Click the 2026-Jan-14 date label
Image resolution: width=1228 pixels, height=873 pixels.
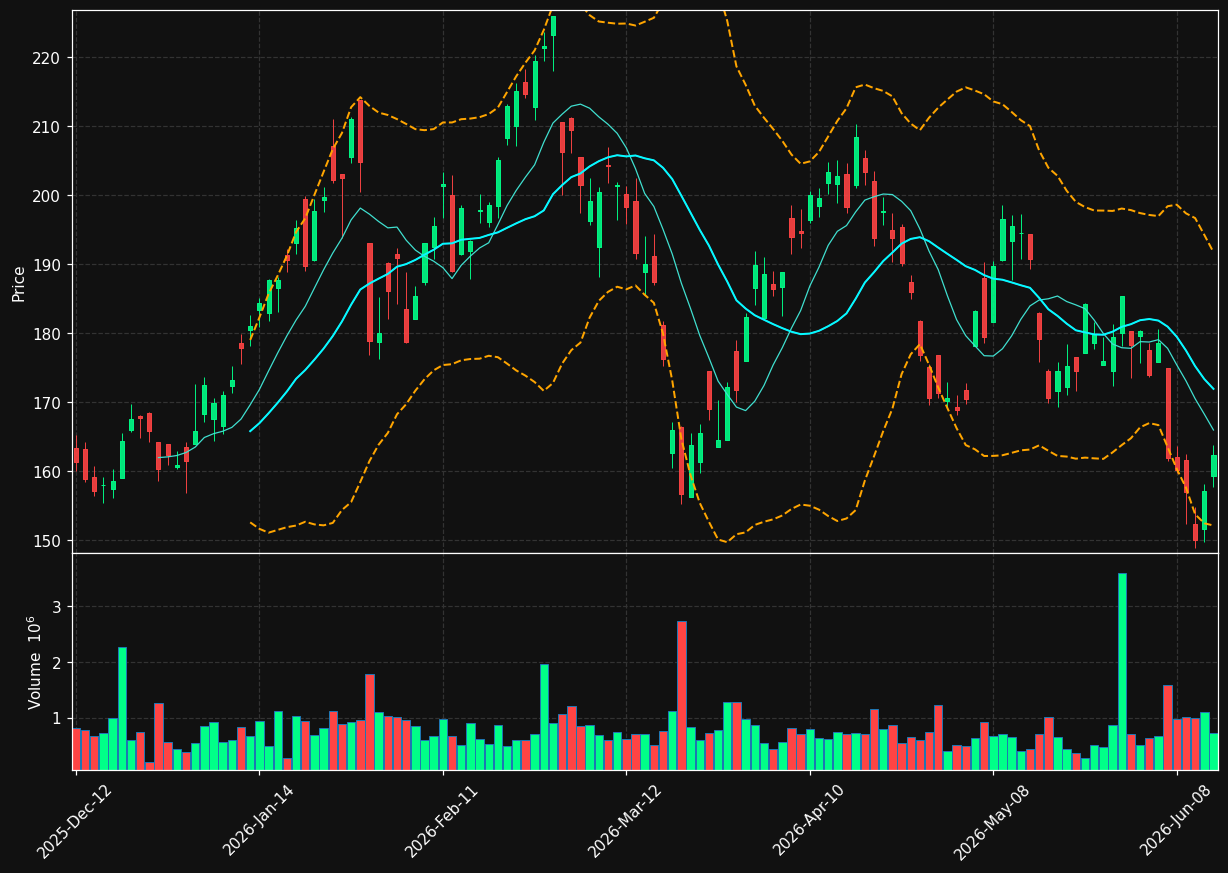point(258,820)
